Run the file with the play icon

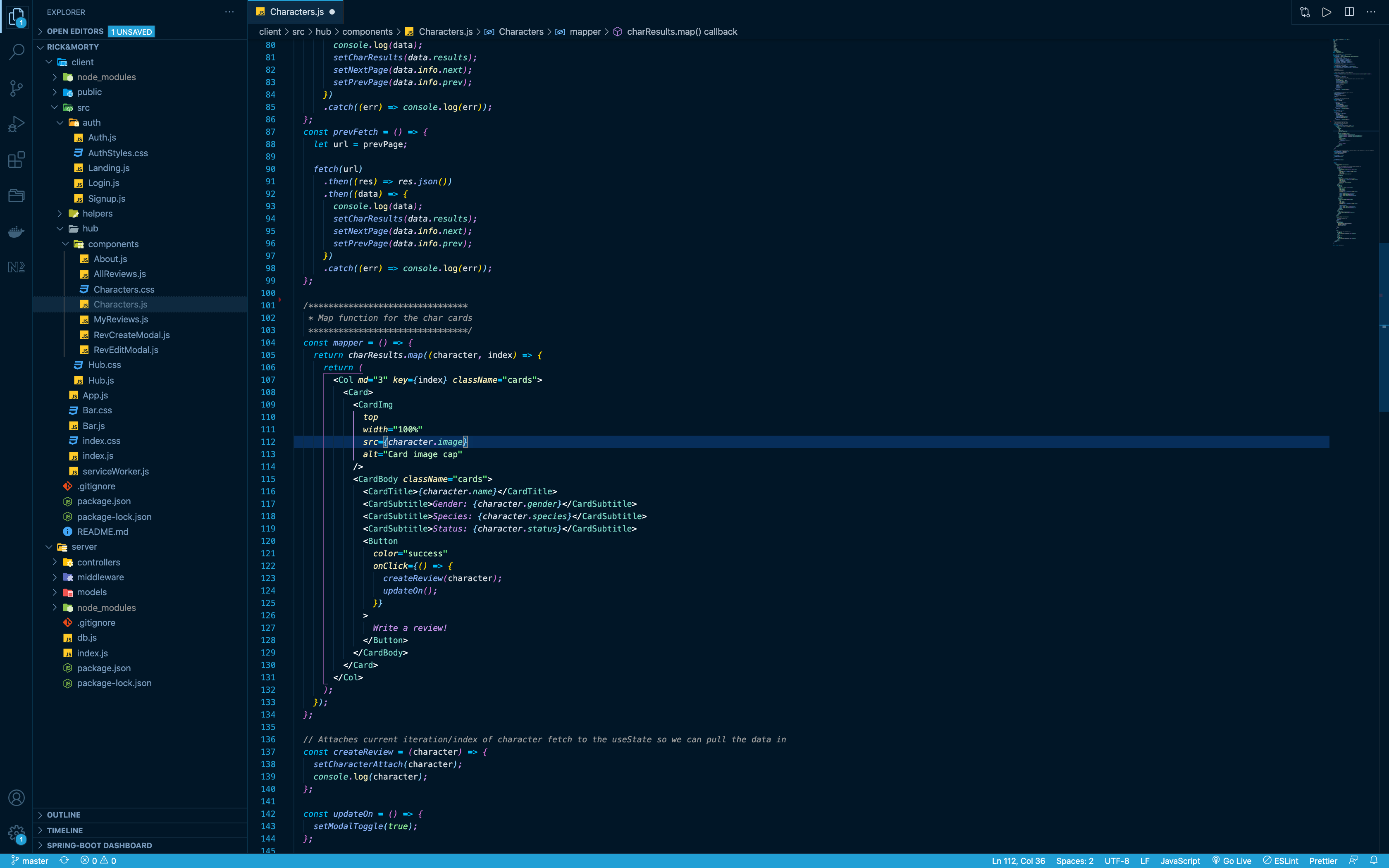(1327, 12)
